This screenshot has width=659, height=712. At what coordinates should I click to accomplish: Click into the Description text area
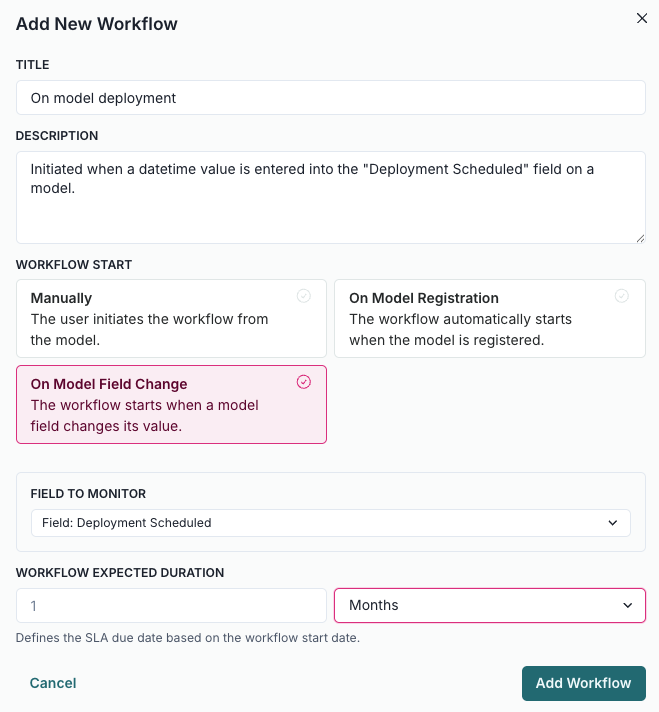tap(330, 197)
